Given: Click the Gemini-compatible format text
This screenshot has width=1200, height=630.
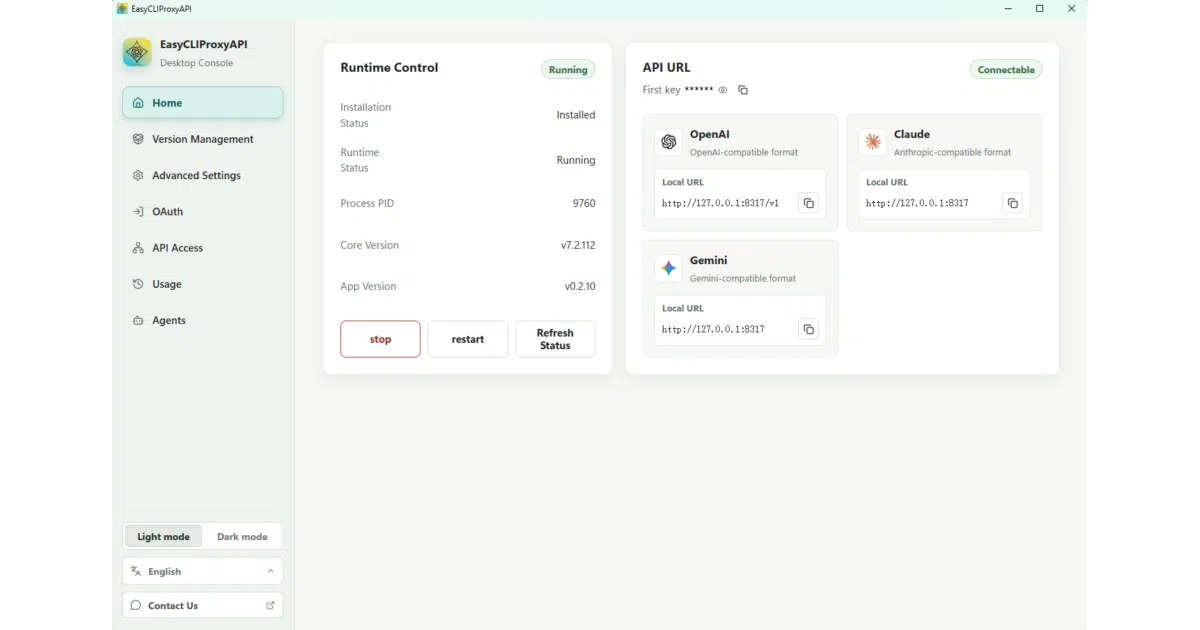Looking at the screenshot, I should tap(743, 279).
